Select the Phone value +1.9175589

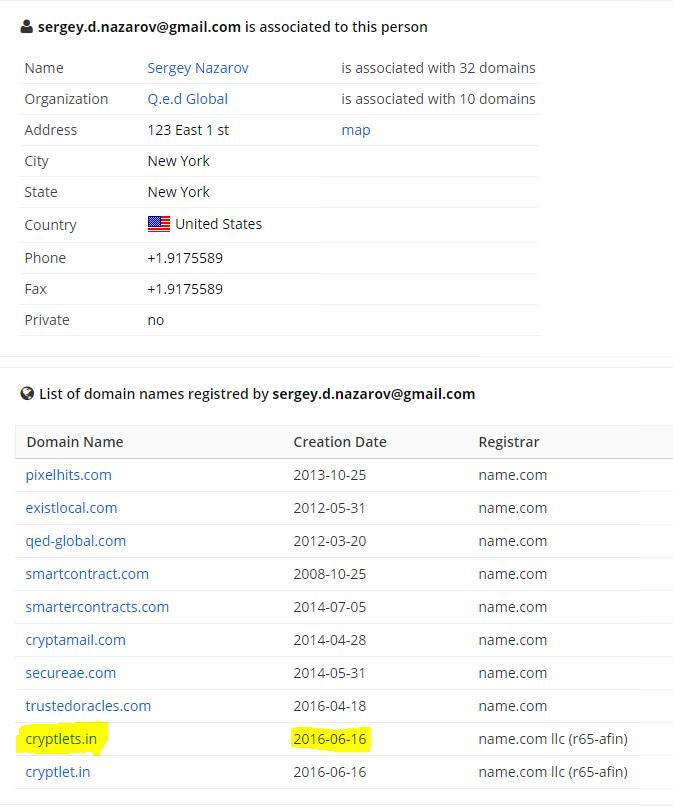click(185, 258)
